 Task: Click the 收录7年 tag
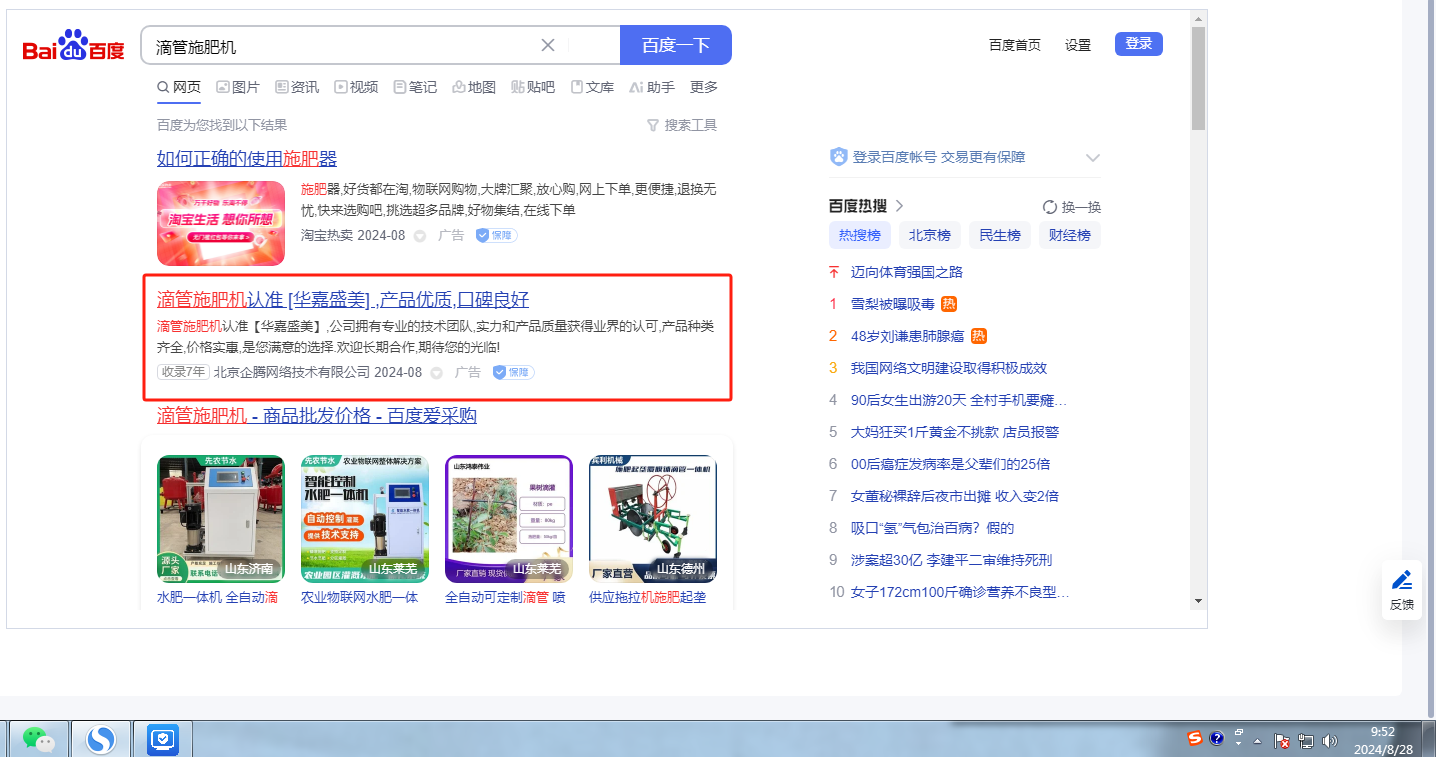(x=182, y=372)
